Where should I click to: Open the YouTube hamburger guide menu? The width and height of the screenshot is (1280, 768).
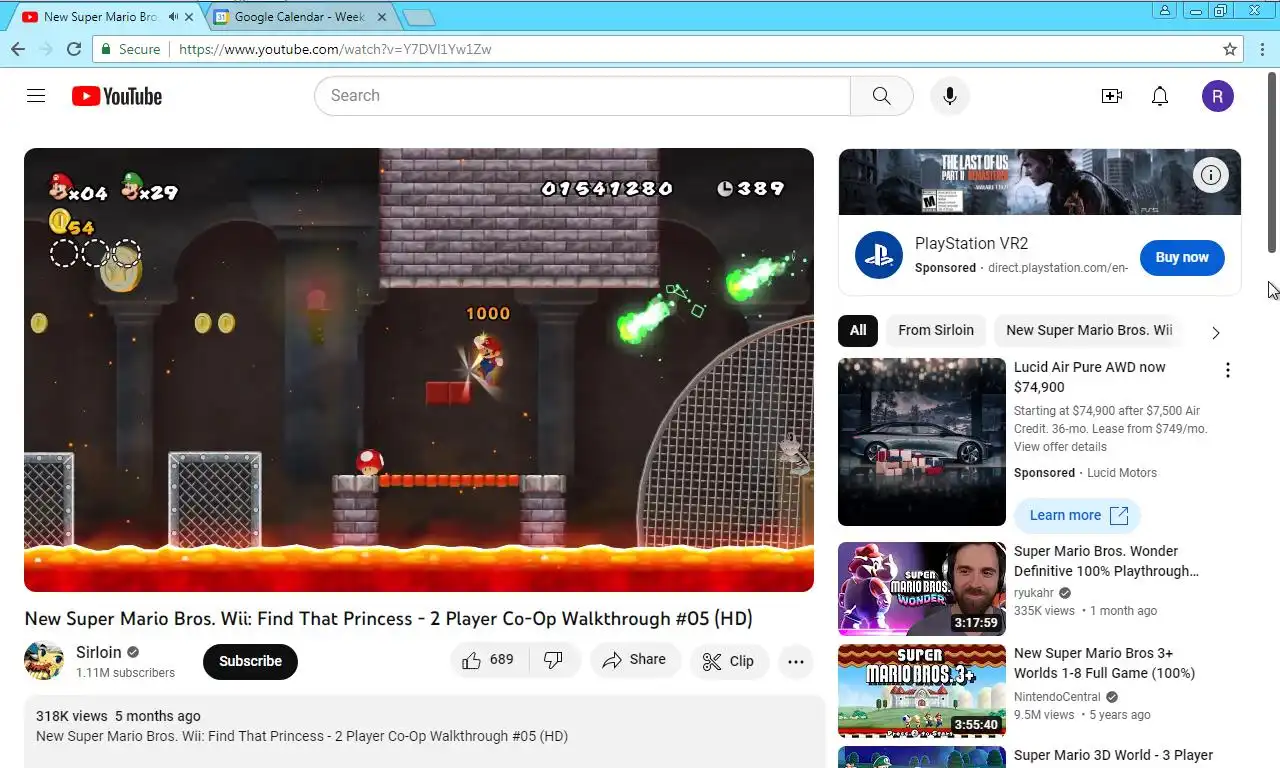36,96
